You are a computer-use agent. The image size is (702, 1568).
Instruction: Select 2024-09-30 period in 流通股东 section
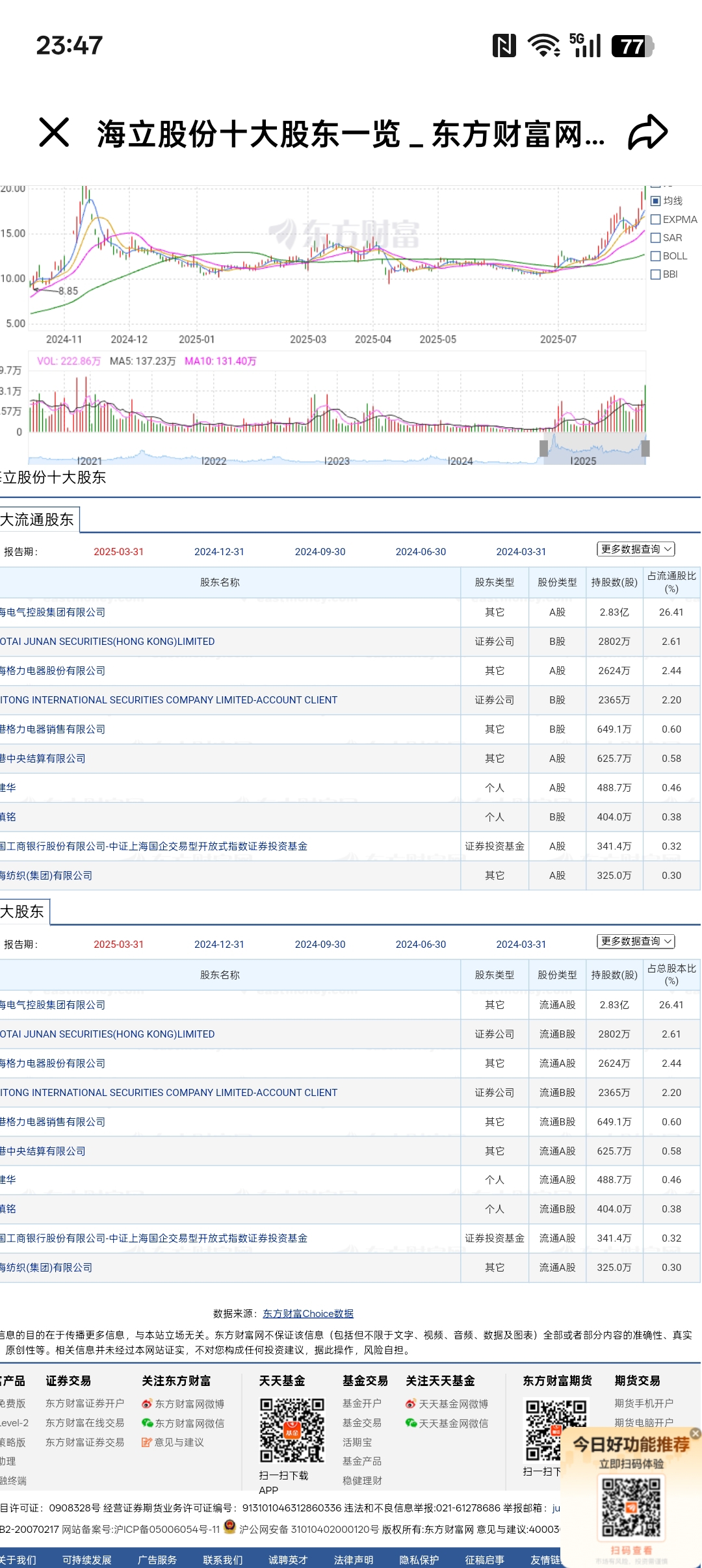320,551
